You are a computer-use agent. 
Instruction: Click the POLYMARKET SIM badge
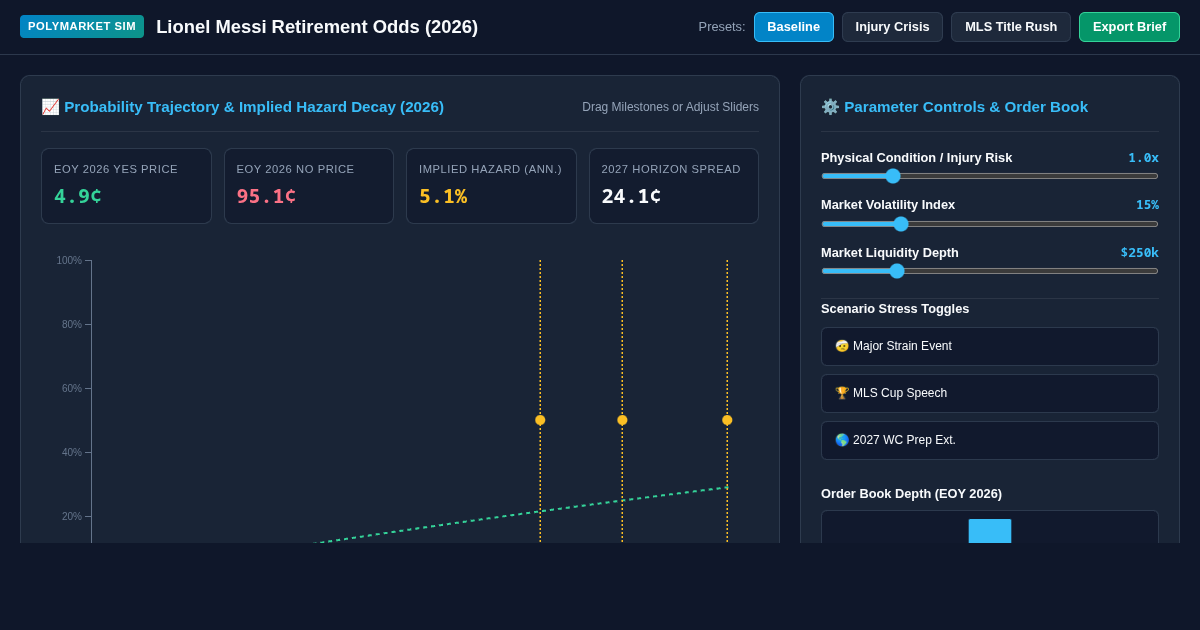pyautogui.click(x=82, y=26)
